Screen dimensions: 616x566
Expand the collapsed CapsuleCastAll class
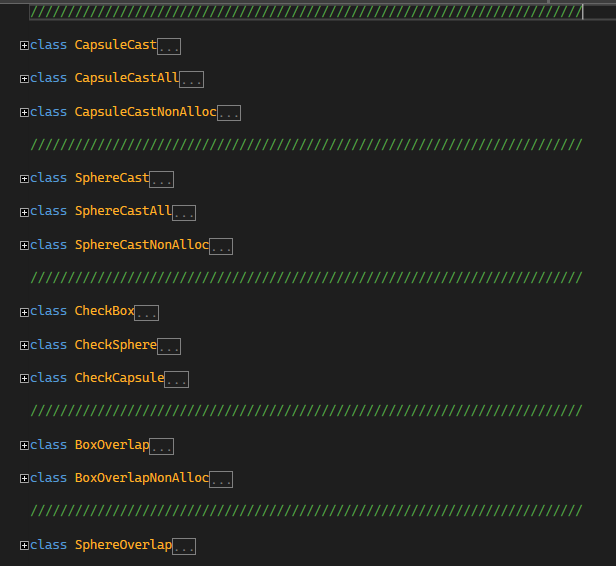24,78
